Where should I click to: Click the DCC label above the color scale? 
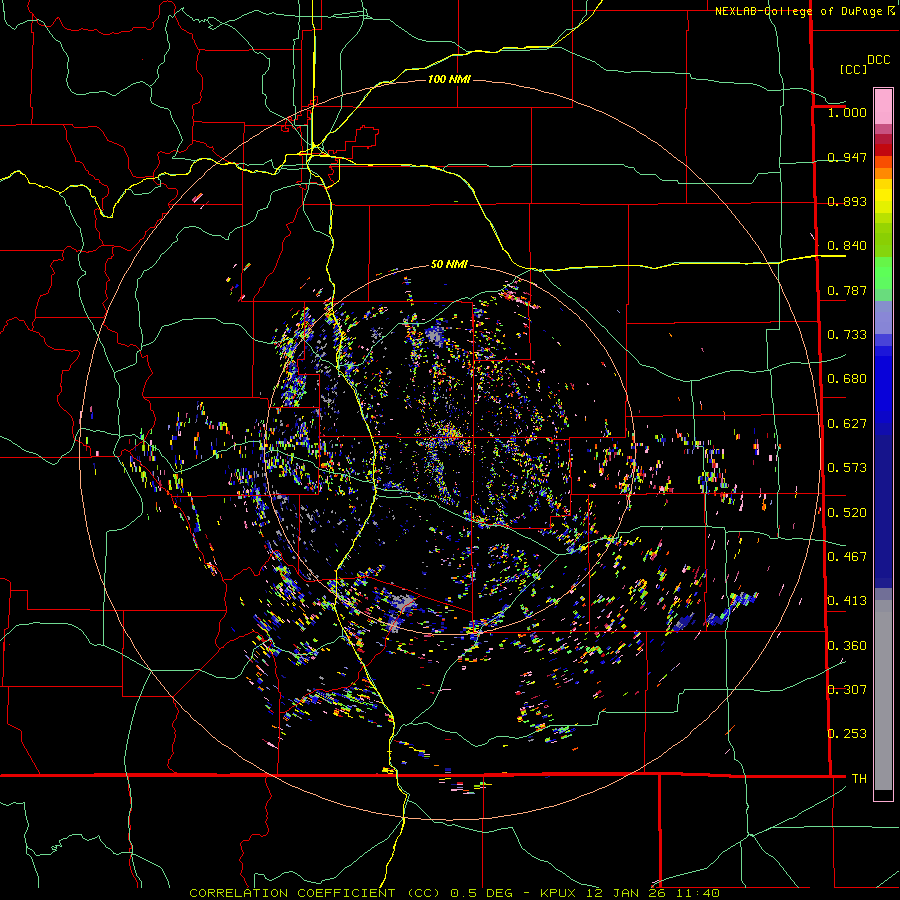coord(878,60)
